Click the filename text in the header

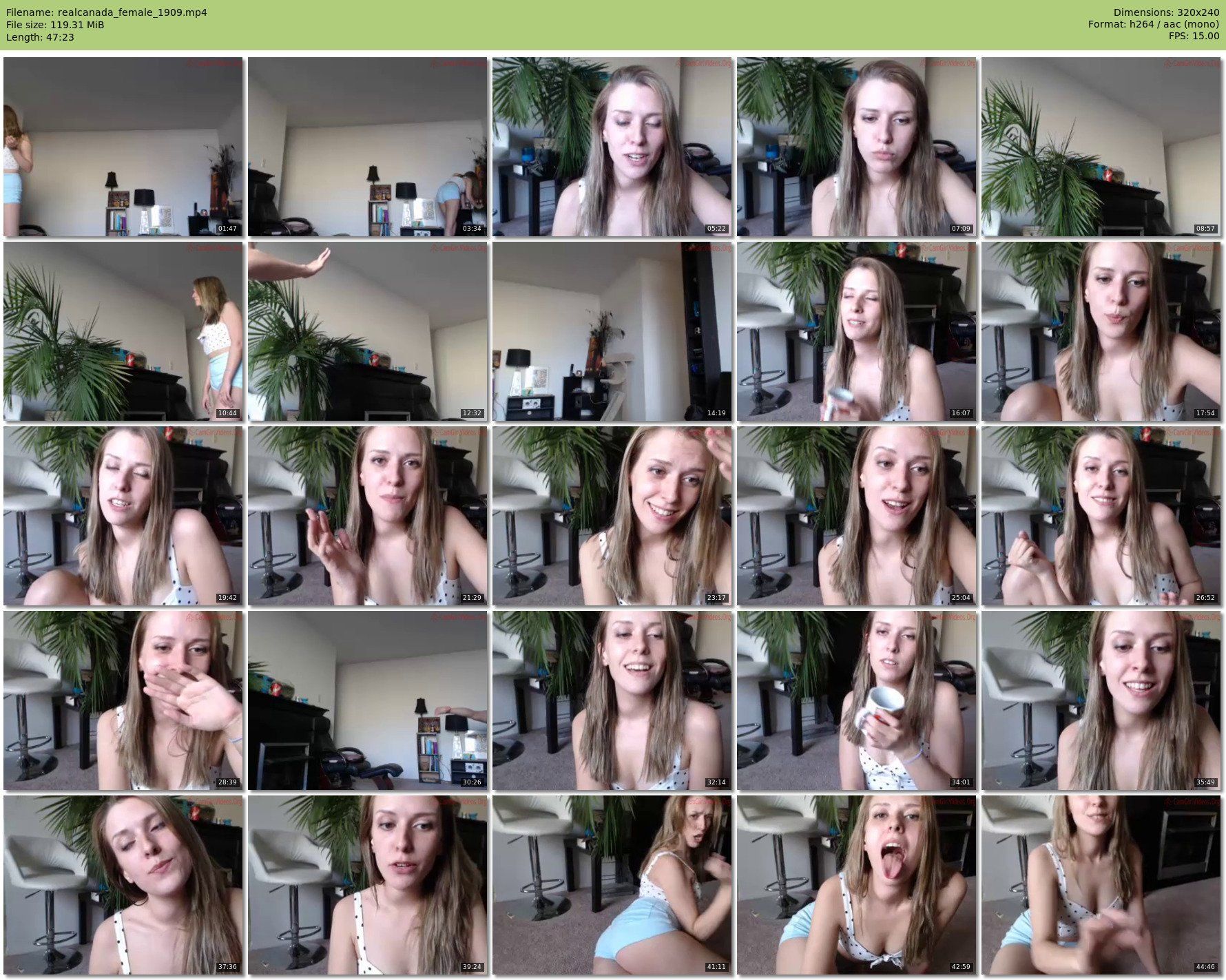[x=107, y=12]
